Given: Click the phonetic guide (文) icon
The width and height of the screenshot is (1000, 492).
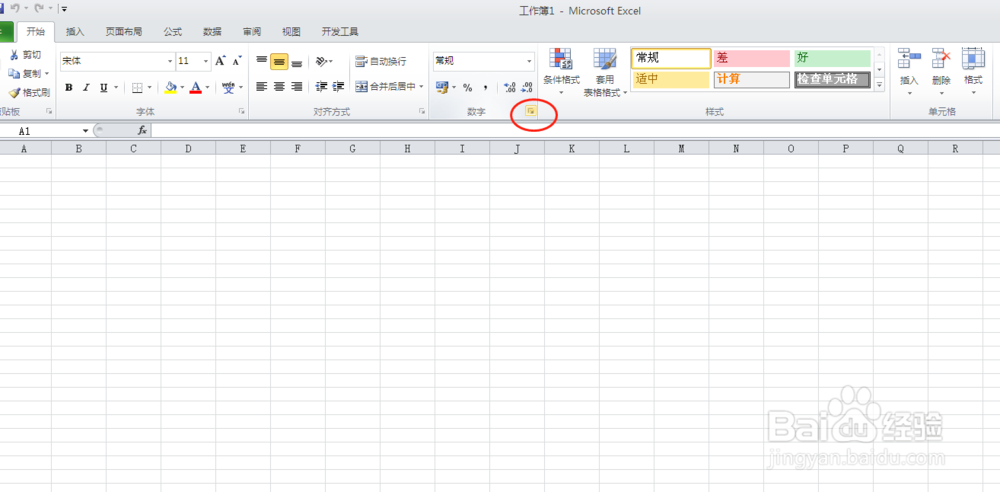Looking at the screenshot, I should [x=228, y=87].
